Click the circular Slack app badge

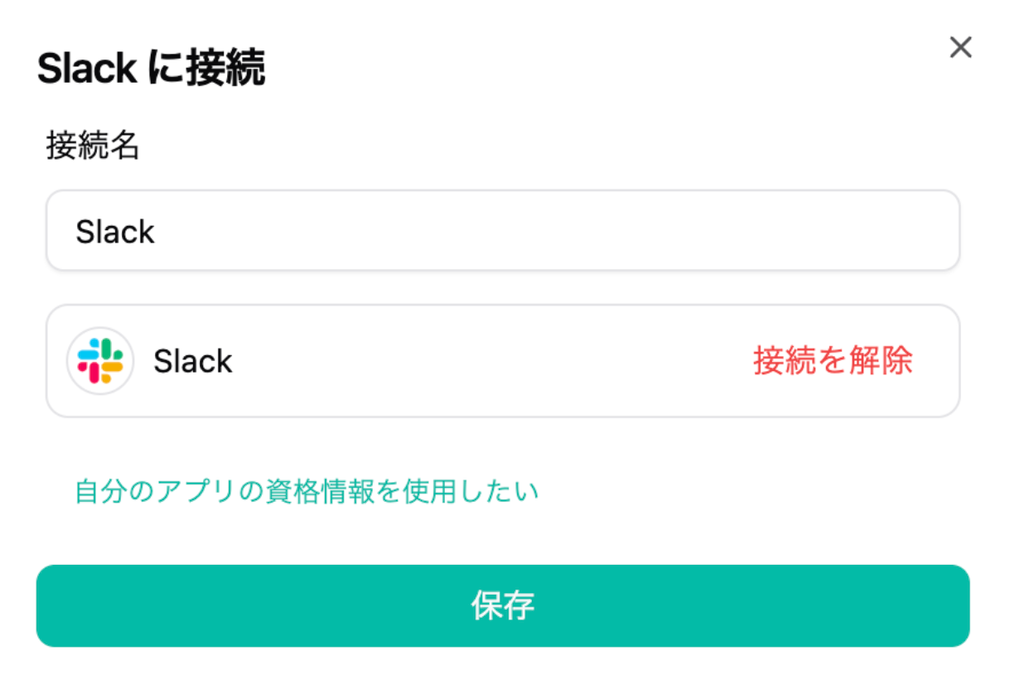click(x=100, y=361)
